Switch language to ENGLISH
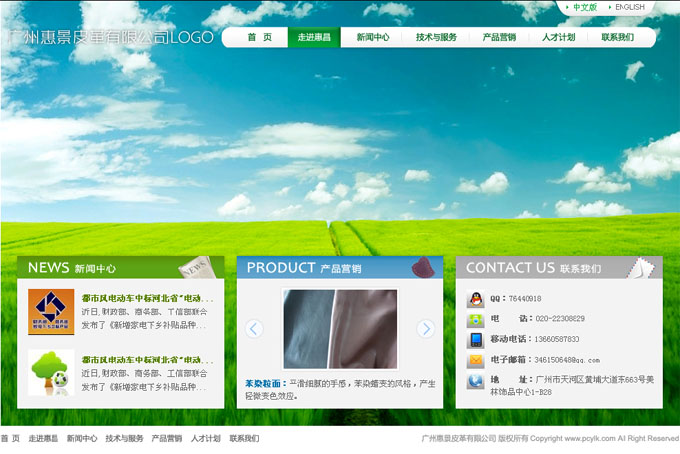 pyautogui.click(x=630, y=8)
